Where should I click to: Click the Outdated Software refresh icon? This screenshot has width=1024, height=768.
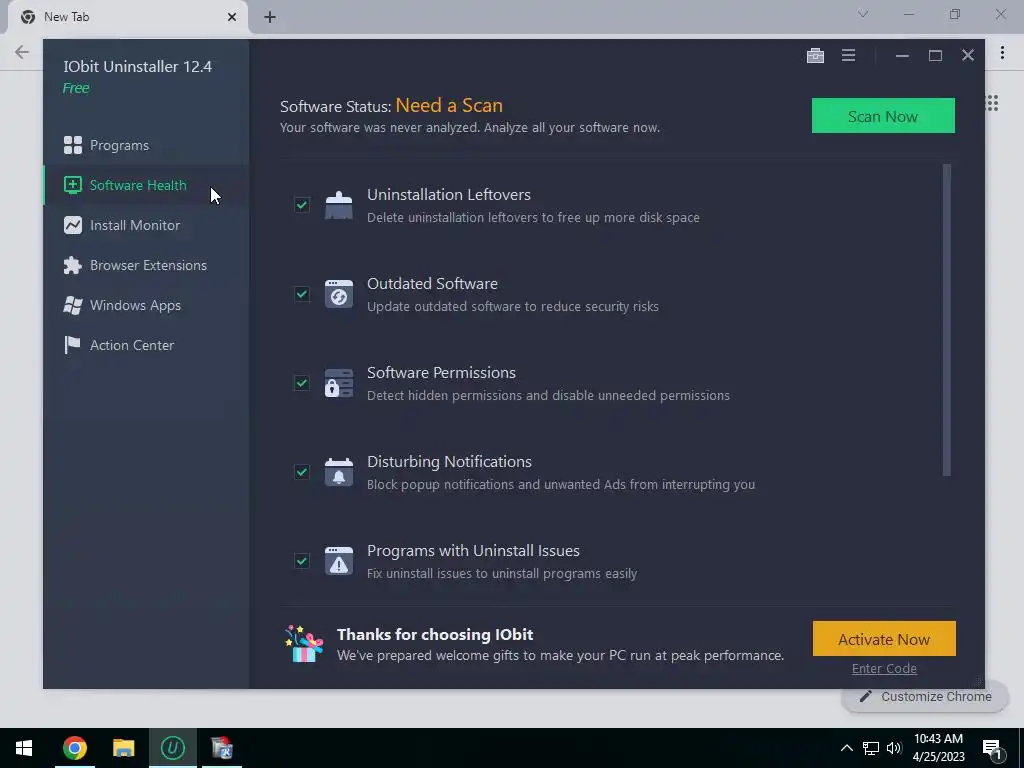point(339,294)
